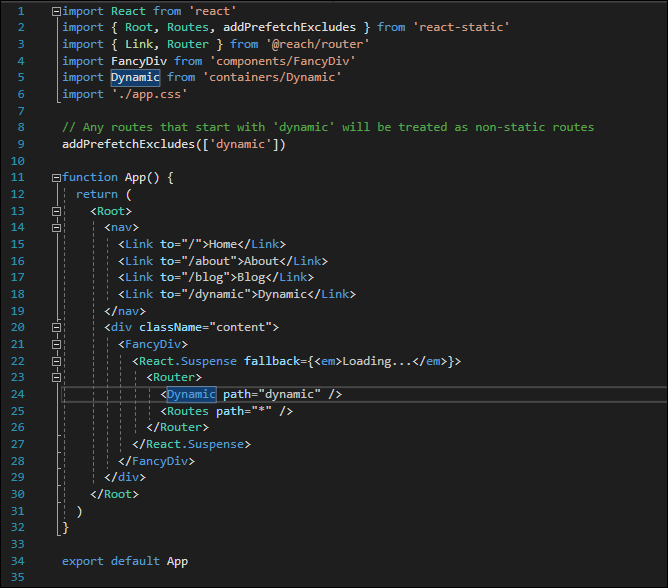Click the fallback attribute on line 22
668x588 pixels.
click(272, 361)
